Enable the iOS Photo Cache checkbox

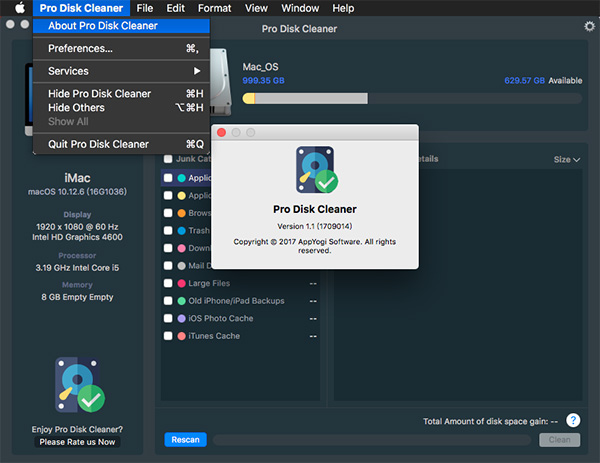(168, 318)
